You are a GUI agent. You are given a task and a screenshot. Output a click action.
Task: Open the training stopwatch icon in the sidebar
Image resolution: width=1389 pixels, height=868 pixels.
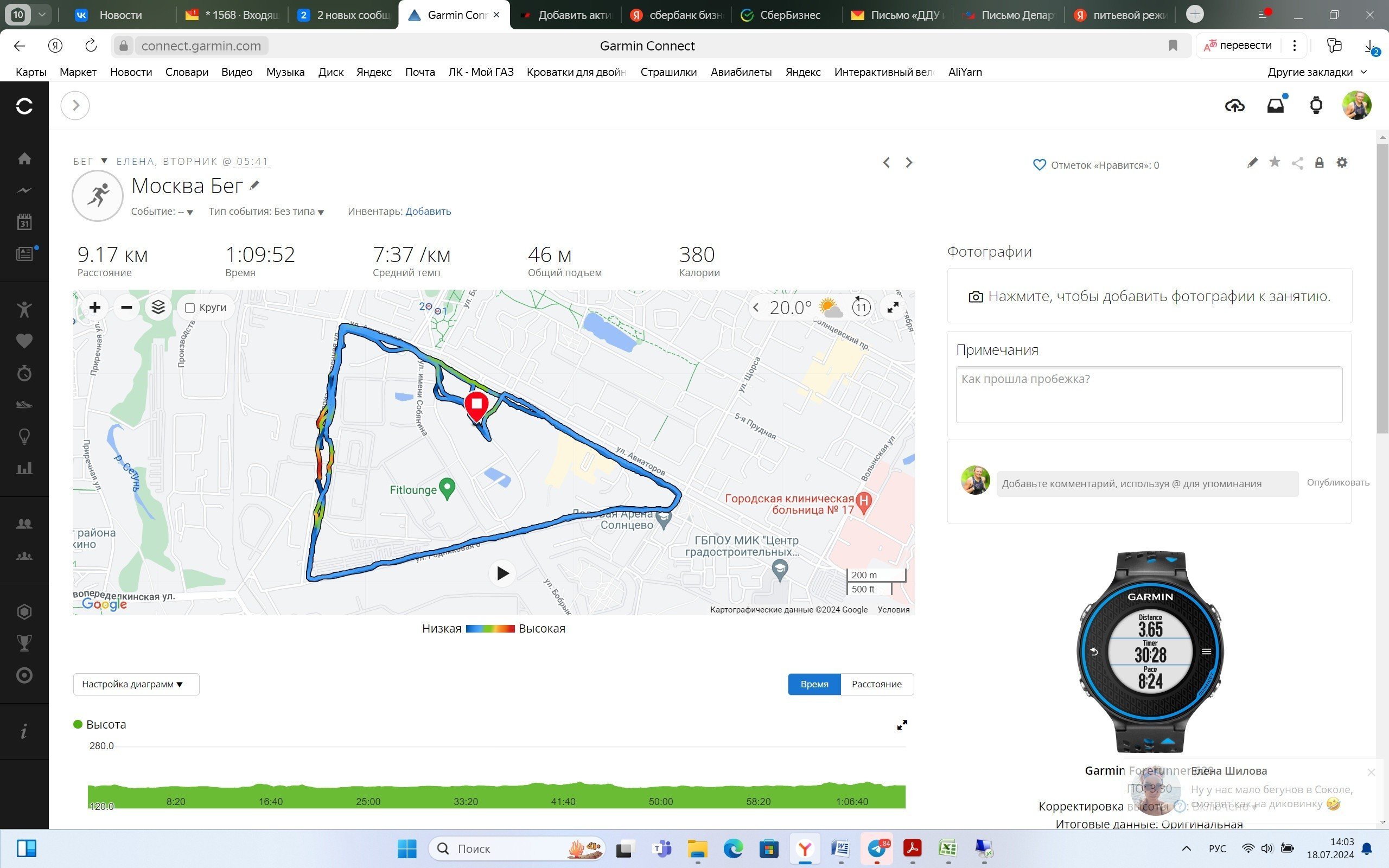24,373
